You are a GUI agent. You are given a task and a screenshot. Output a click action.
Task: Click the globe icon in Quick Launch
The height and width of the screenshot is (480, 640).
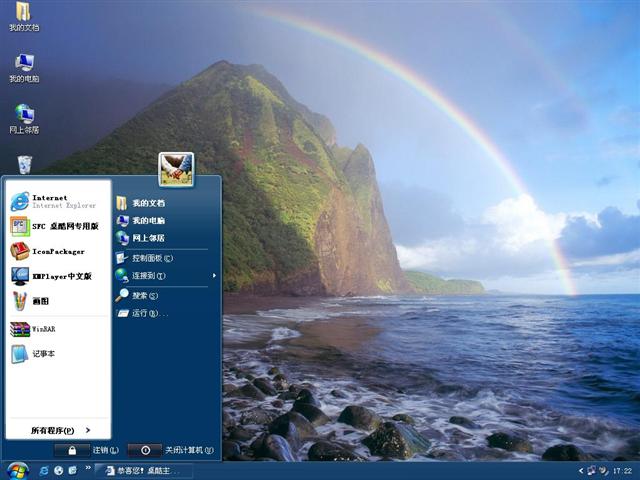coord(58,471)
